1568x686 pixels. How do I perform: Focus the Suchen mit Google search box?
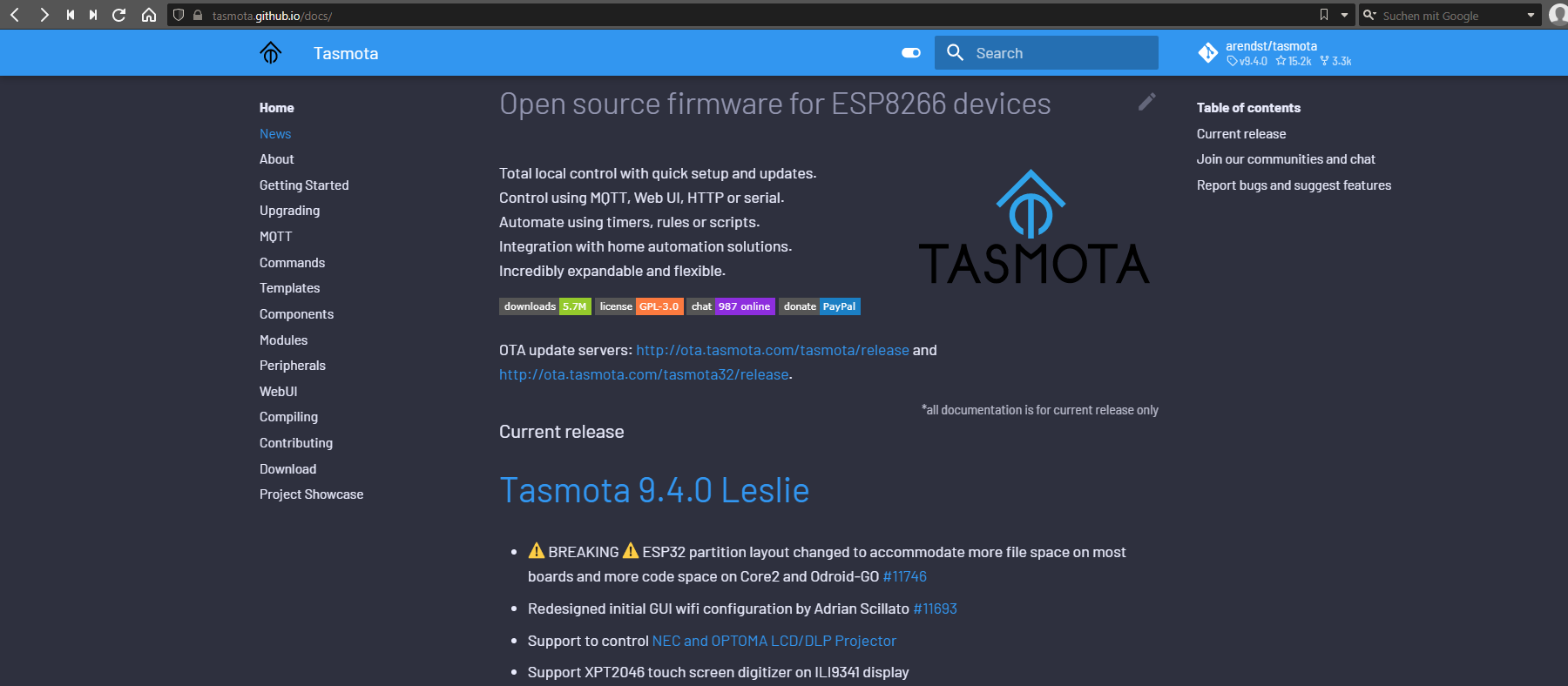1450,16
